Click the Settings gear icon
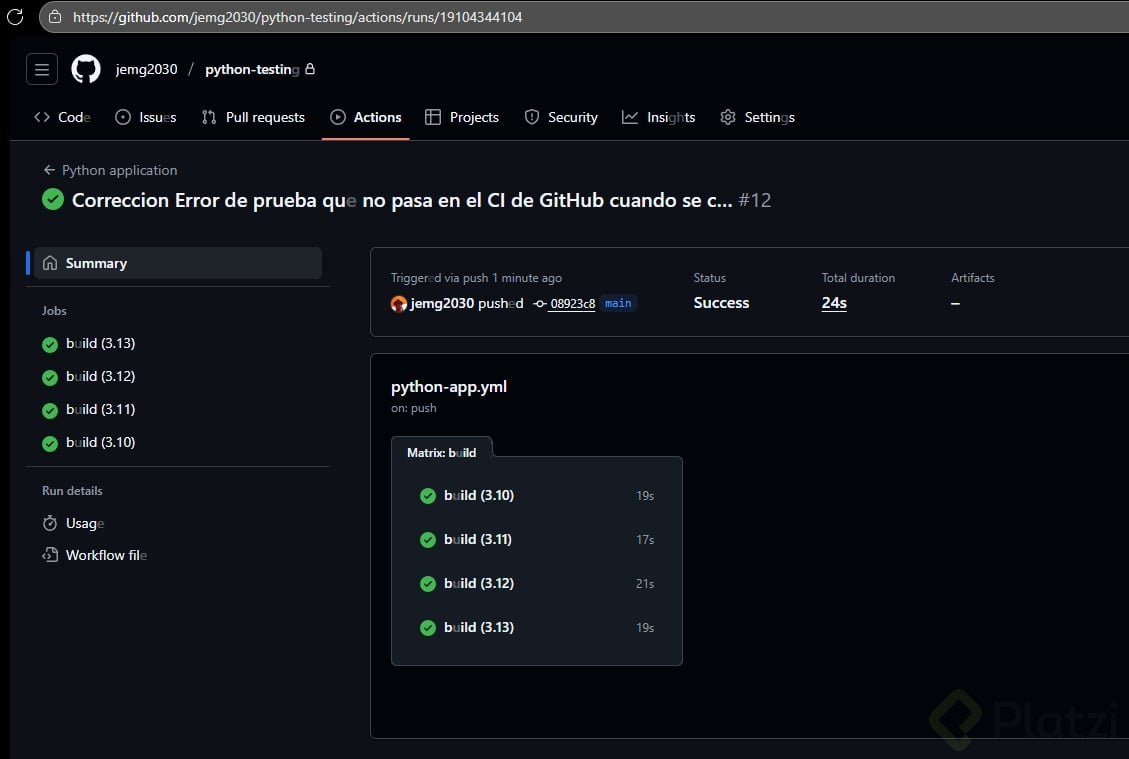The width and height of the screenshot is (1129, 759). point(728,117)
